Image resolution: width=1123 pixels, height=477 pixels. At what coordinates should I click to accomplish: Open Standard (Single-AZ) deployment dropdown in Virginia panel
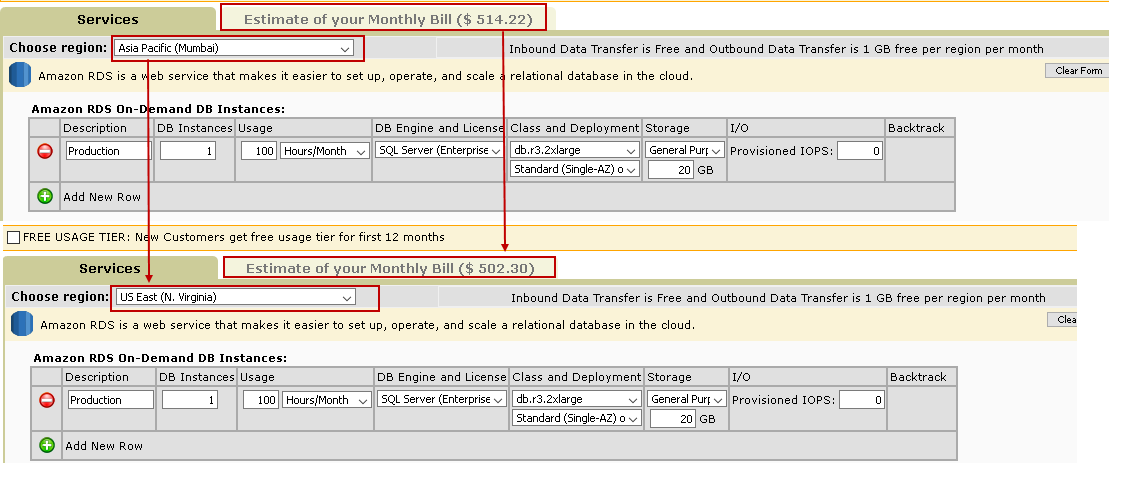click(x=576, y=419)
